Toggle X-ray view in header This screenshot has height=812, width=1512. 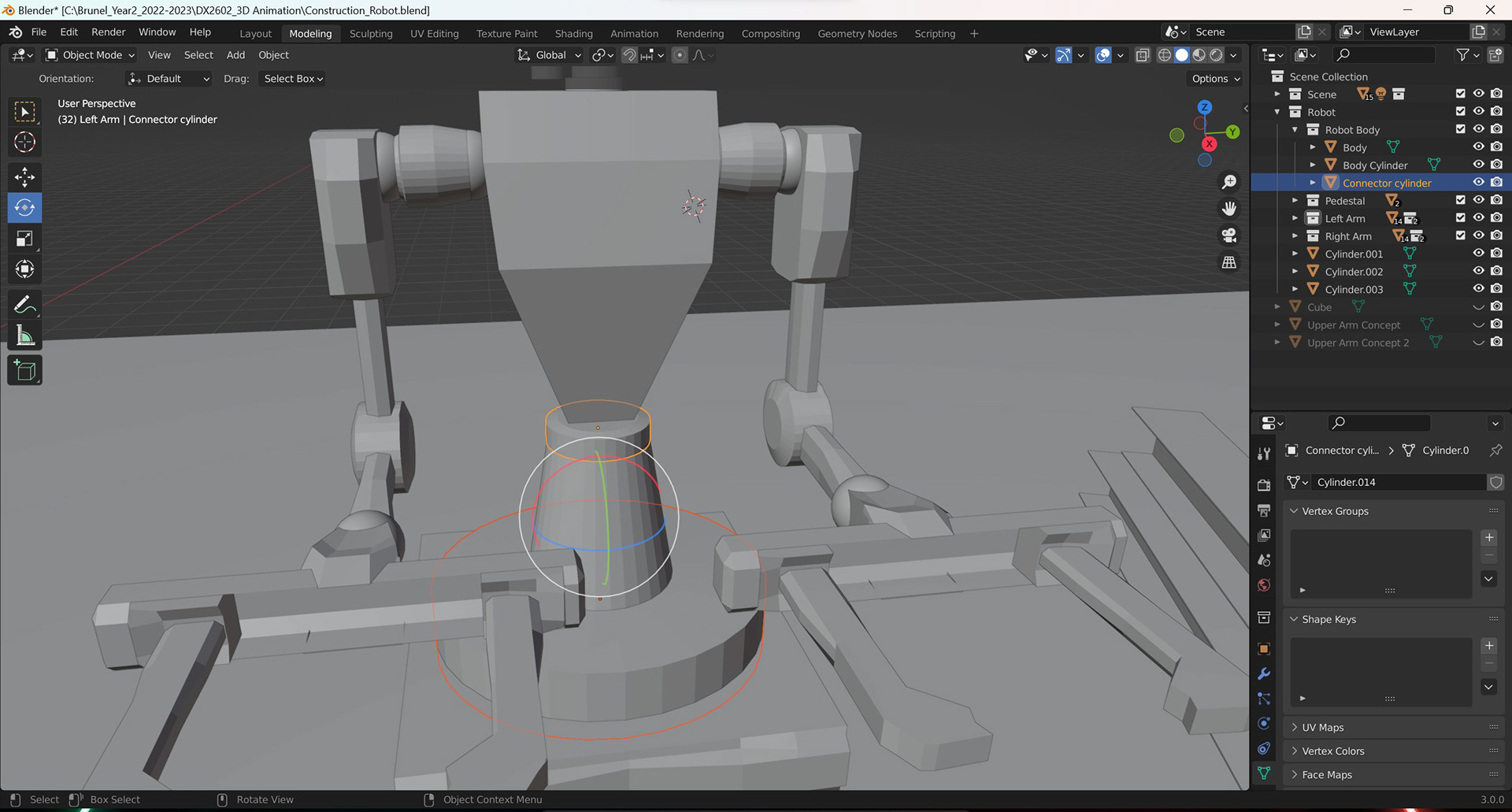pos(1143,55)
